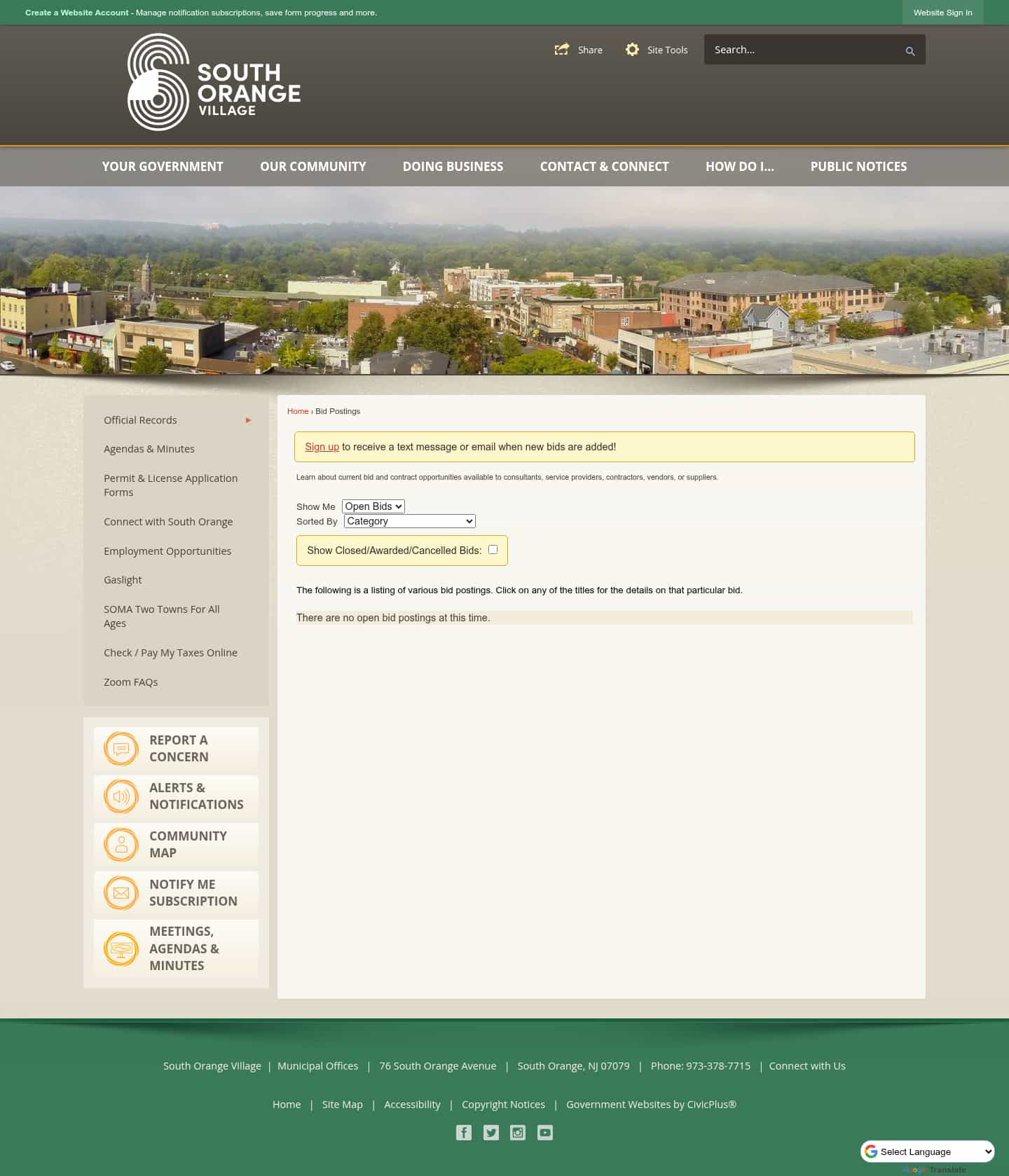The height and width of the screenshot is (1176, 1009).
Task: Click the footer Home link
Action: pos(287,1105)
